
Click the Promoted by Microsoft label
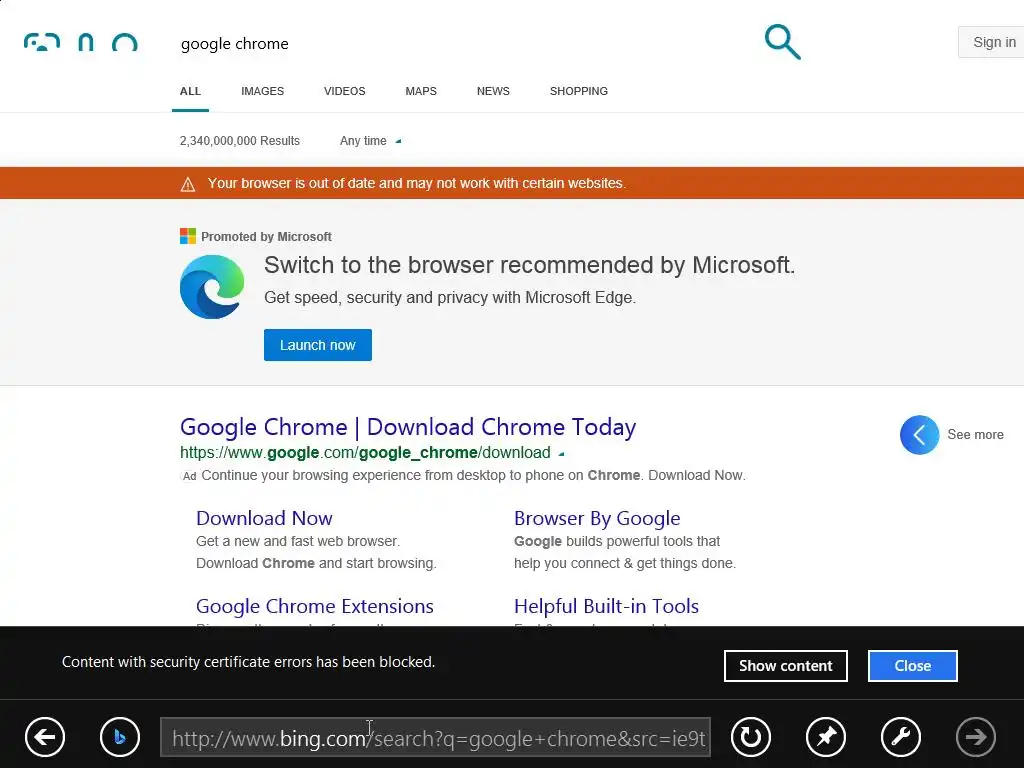(x=266, y=236)
